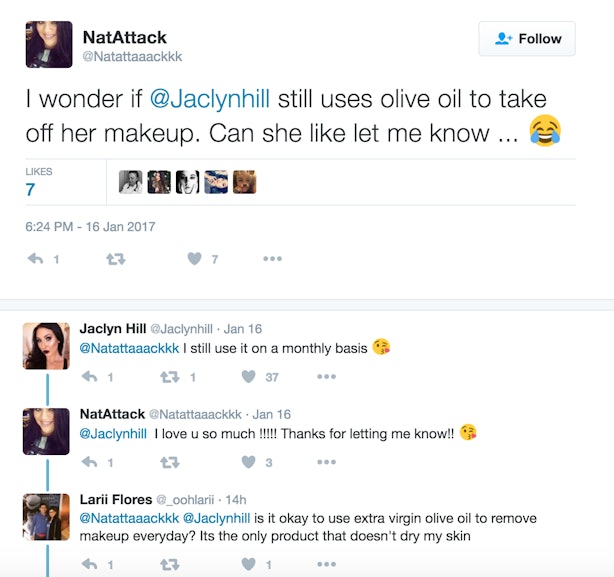Open Jaclyn Hill's profile picture
The image size is (614, 577).
pos(46,346)
